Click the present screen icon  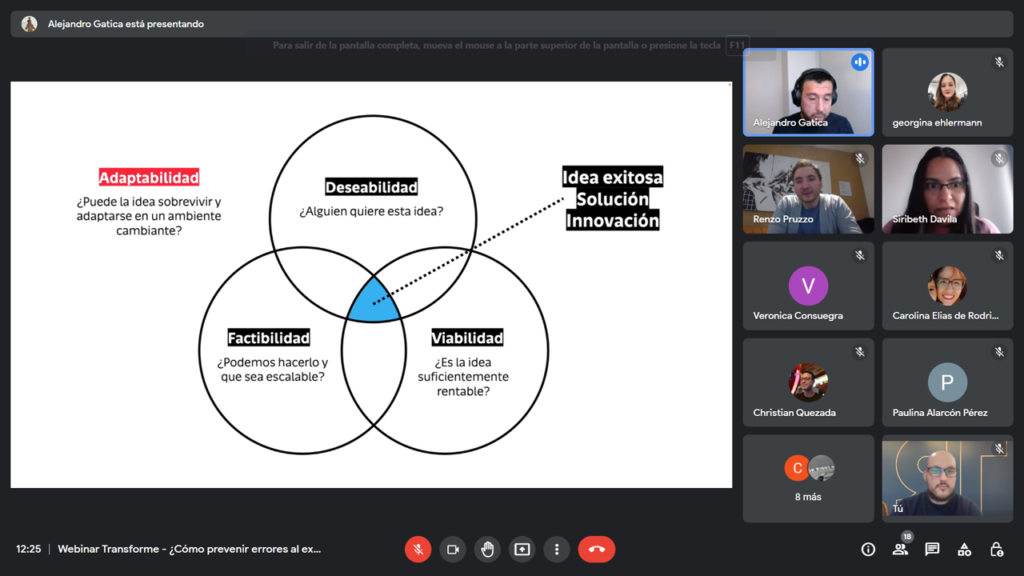(522, 549)
